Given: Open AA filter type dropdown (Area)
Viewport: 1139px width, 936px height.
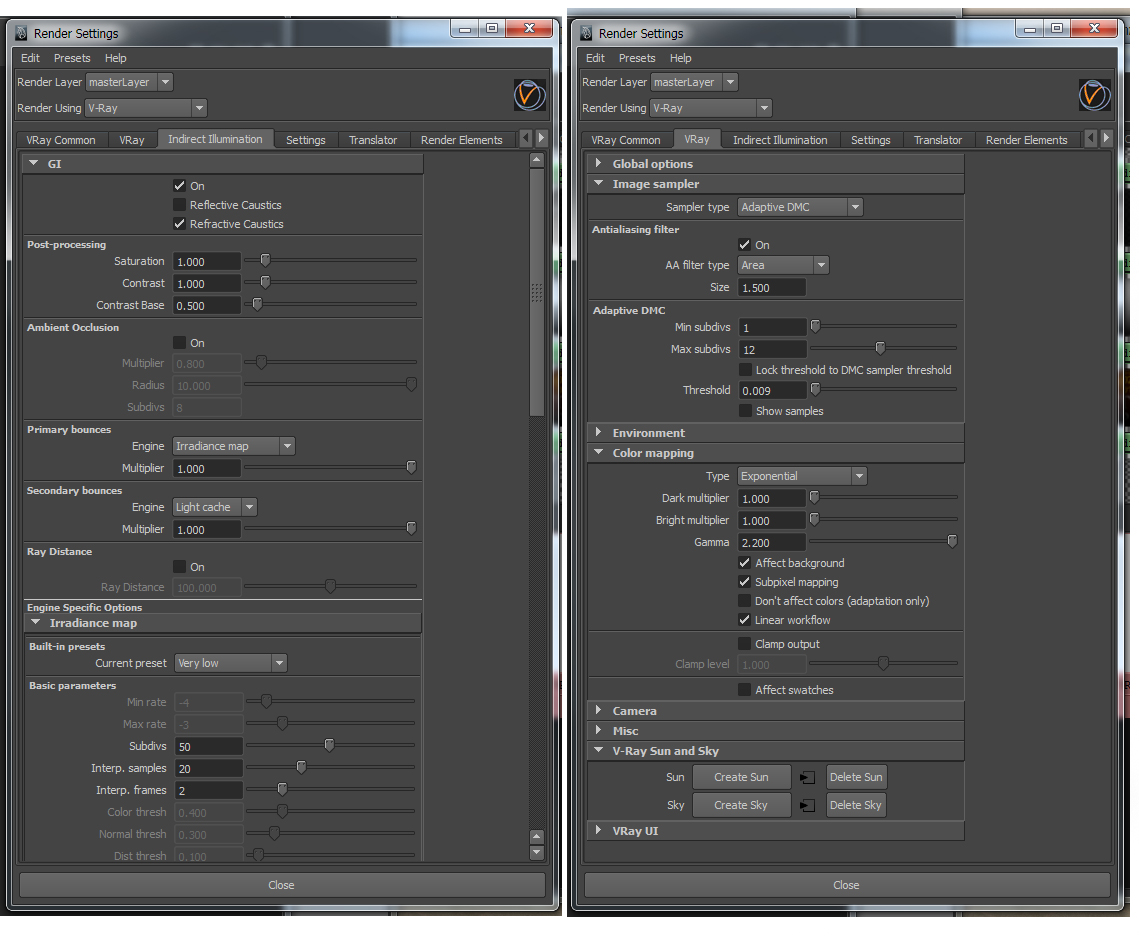Looking at the screenshot, I should (783, 265).
